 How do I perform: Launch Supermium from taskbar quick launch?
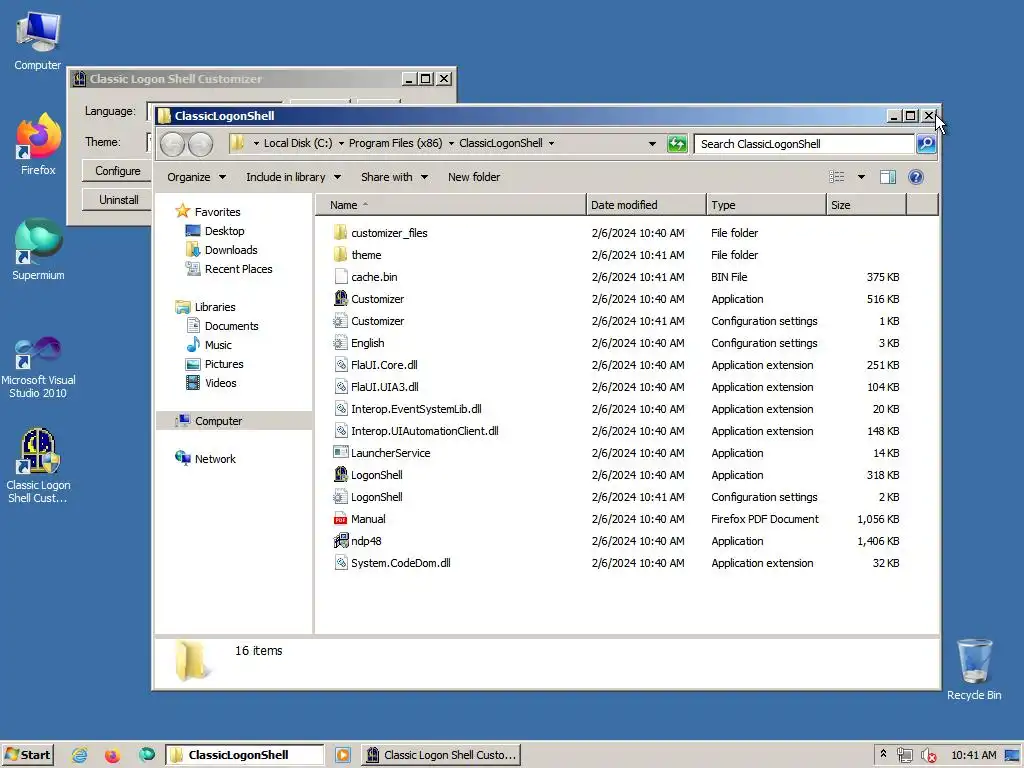[147, 756]
